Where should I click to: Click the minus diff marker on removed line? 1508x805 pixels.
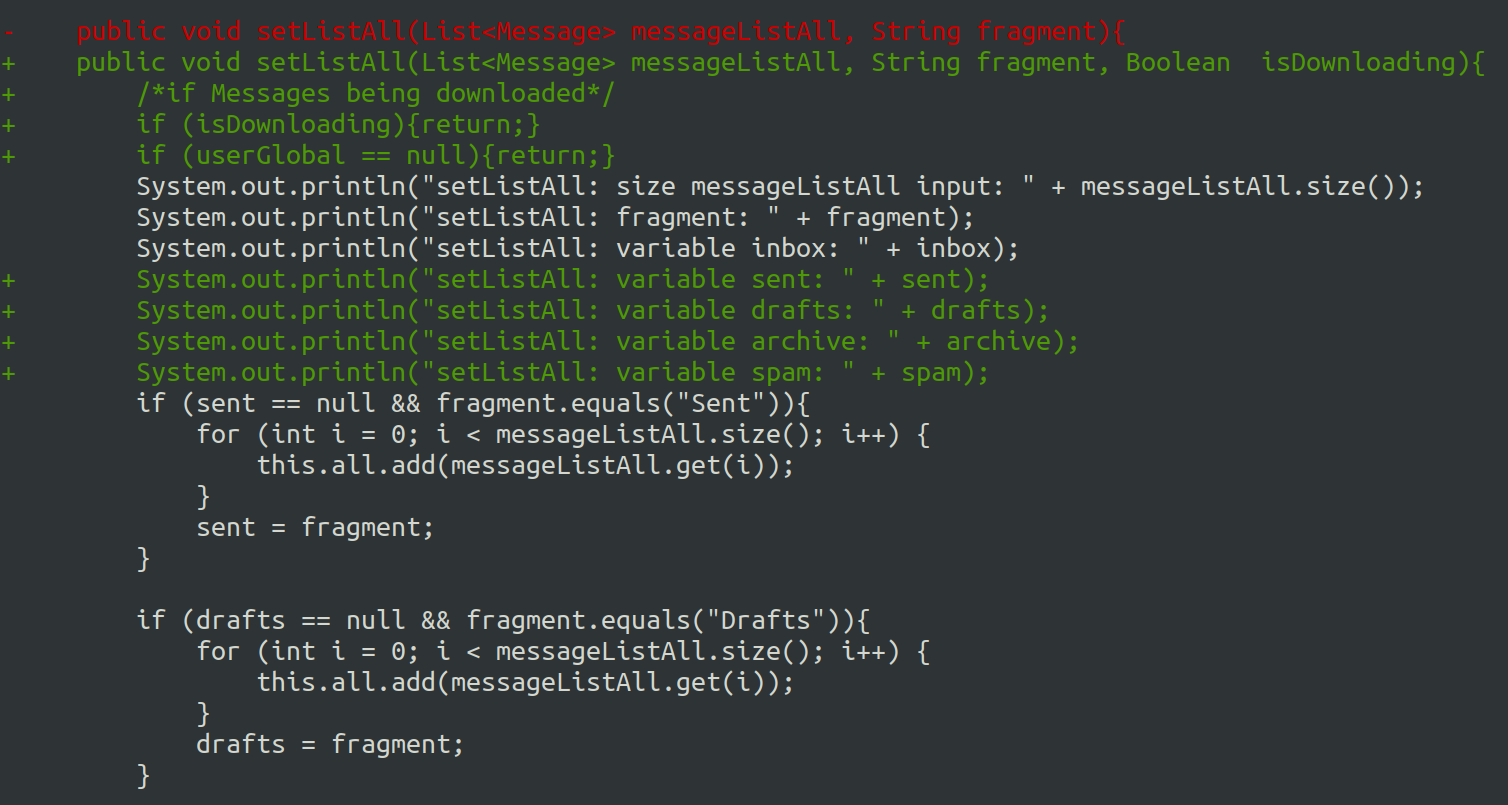(x=9, y=32)
